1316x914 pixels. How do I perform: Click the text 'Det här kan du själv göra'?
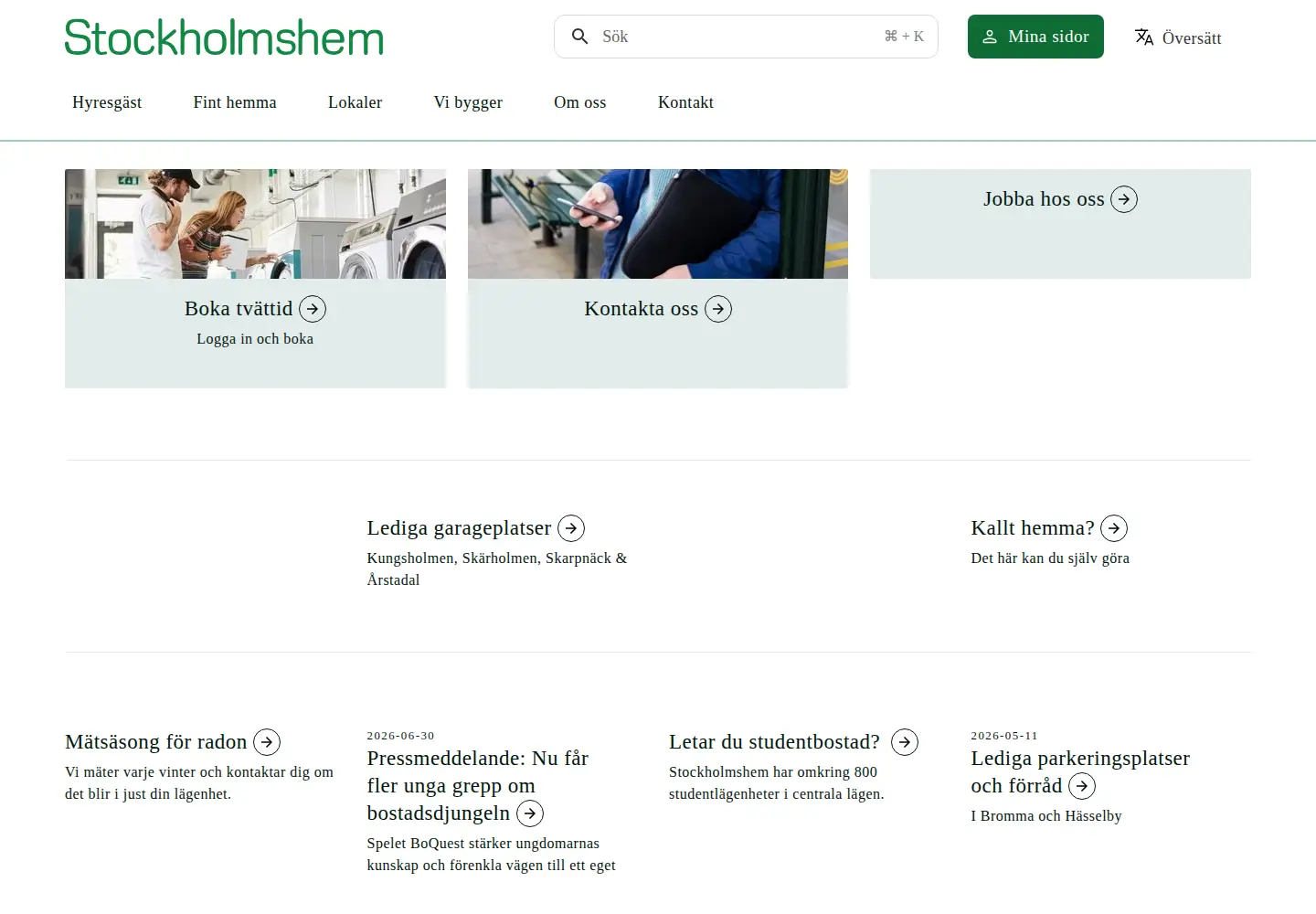1050,558
